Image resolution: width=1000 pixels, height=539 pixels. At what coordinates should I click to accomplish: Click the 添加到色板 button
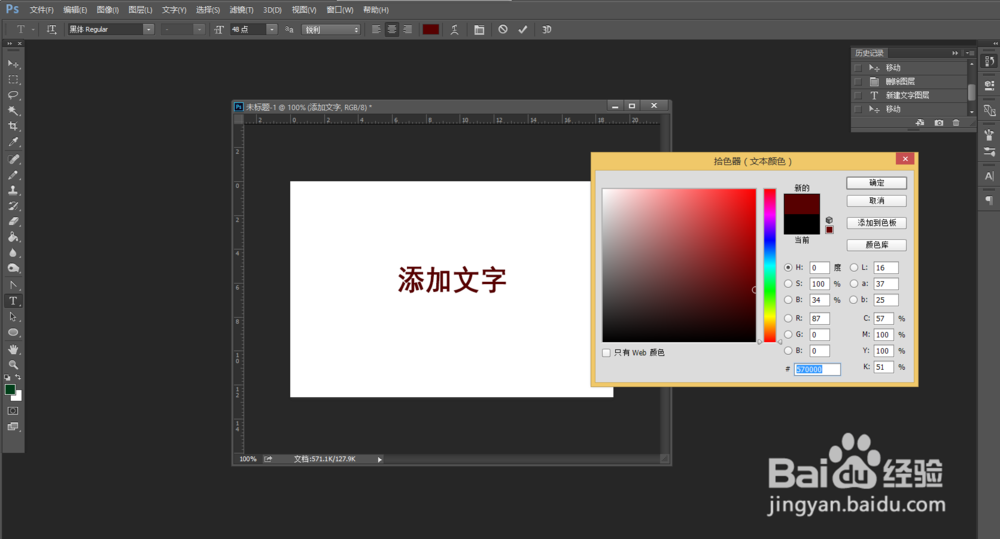877,223
